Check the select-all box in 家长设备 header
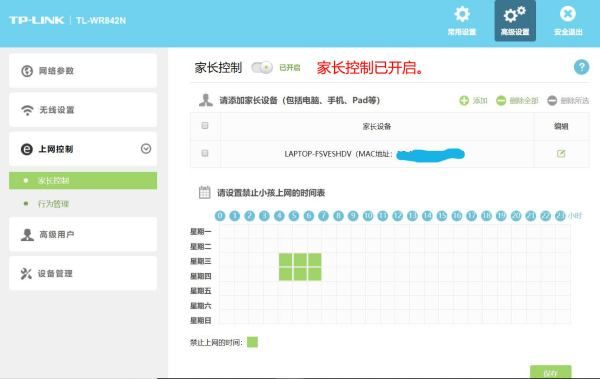The image size is (600, 379). pos(205,126)
